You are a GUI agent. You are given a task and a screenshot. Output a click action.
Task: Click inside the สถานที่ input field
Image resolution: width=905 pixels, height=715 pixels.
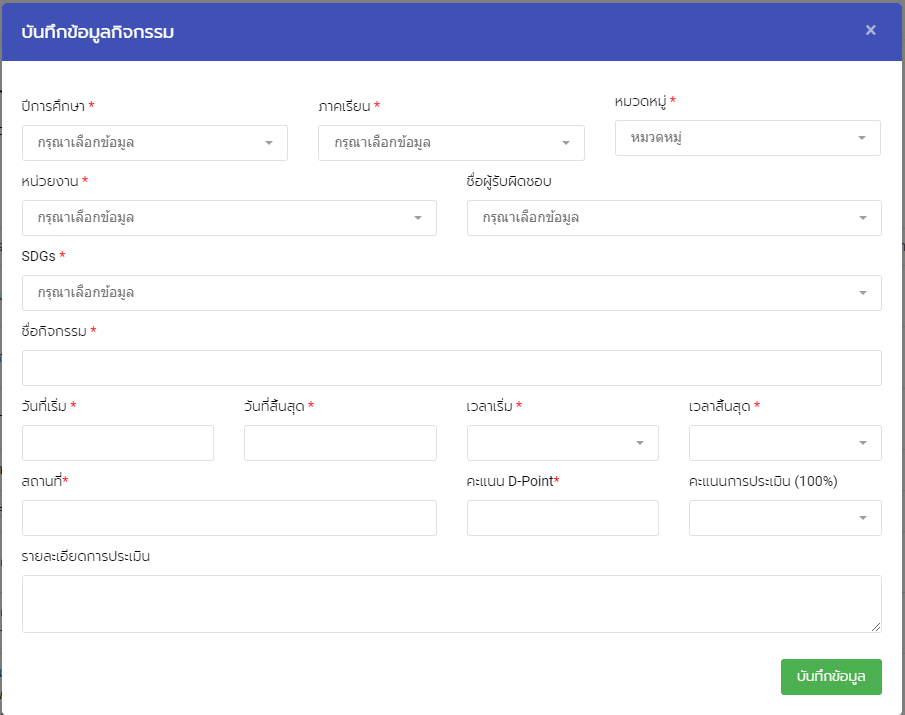pos(229,518)
